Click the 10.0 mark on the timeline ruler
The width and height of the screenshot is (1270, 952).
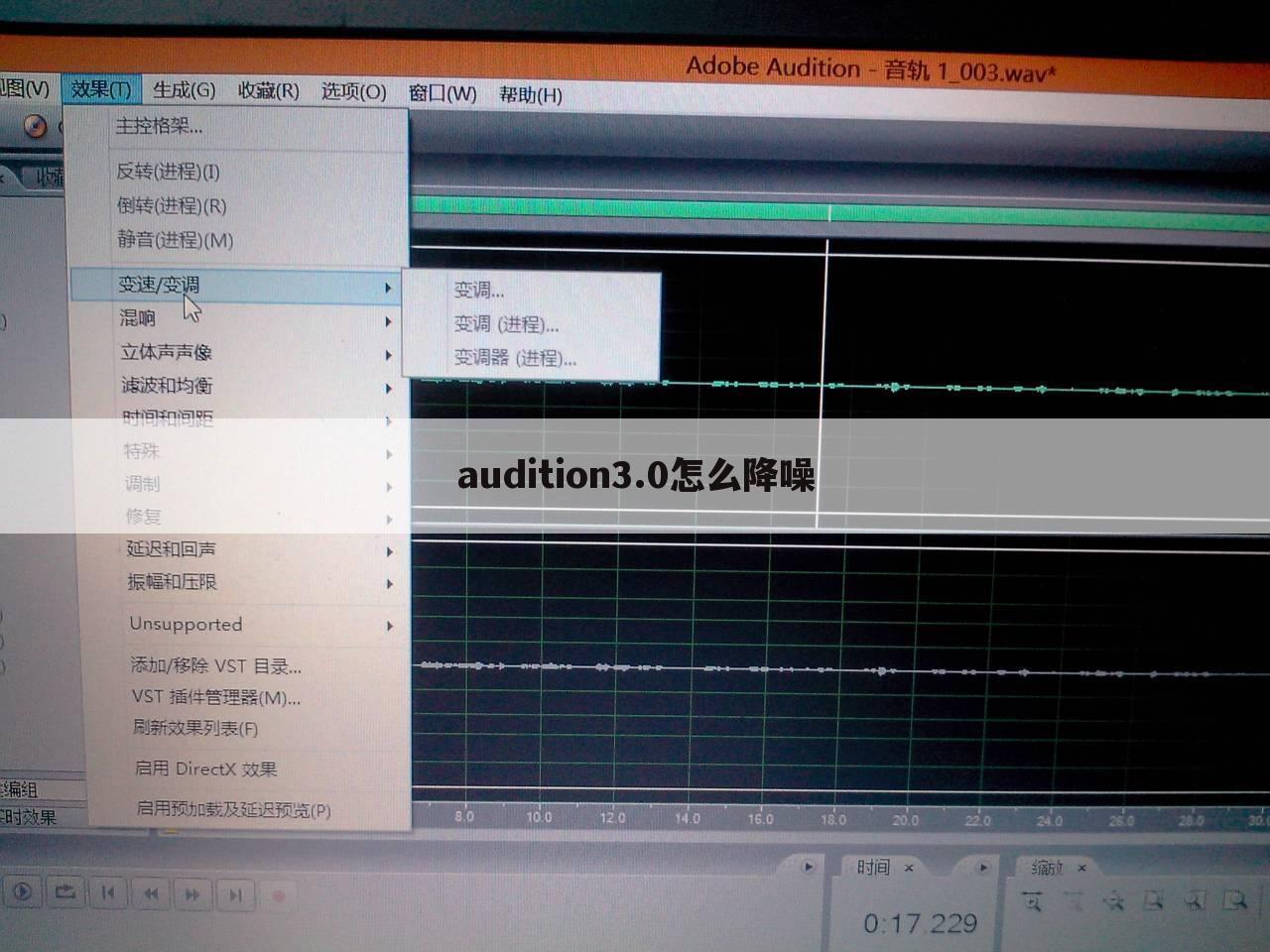pos(539,817)
